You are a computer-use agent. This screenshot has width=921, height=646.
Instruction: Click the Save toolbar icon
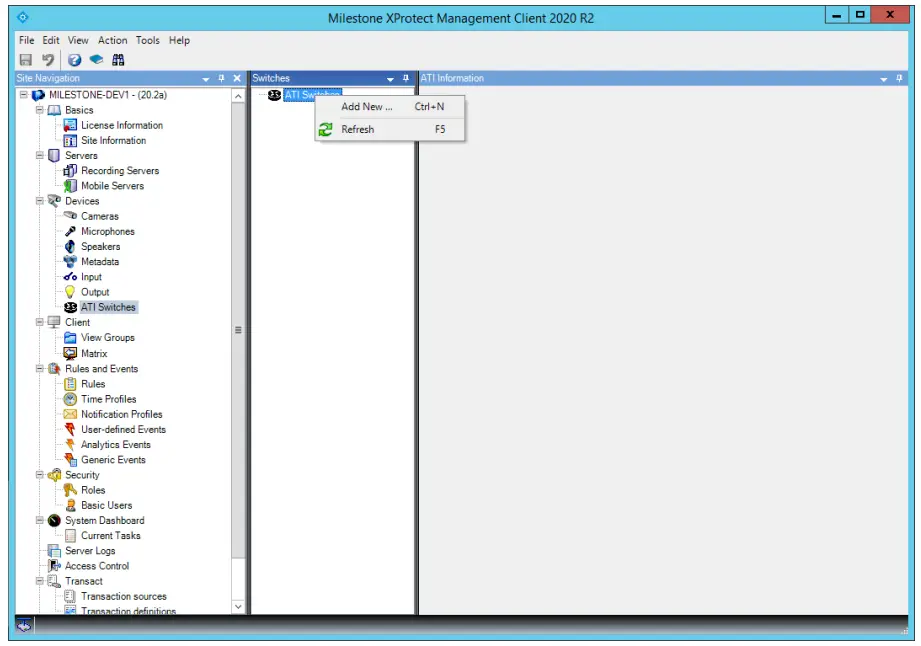click(26, 60)
